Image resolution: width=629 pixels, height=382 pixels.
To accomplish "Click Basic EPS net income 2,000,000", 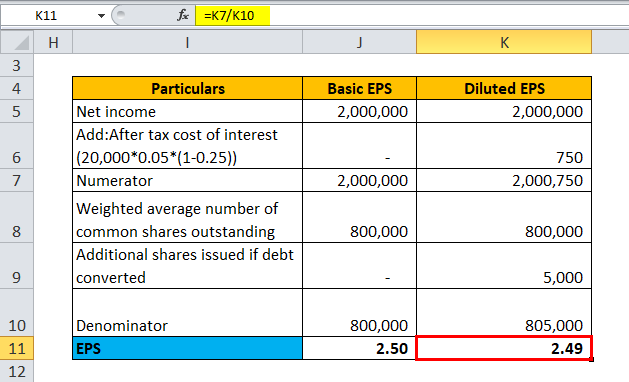I will (359, 111).
